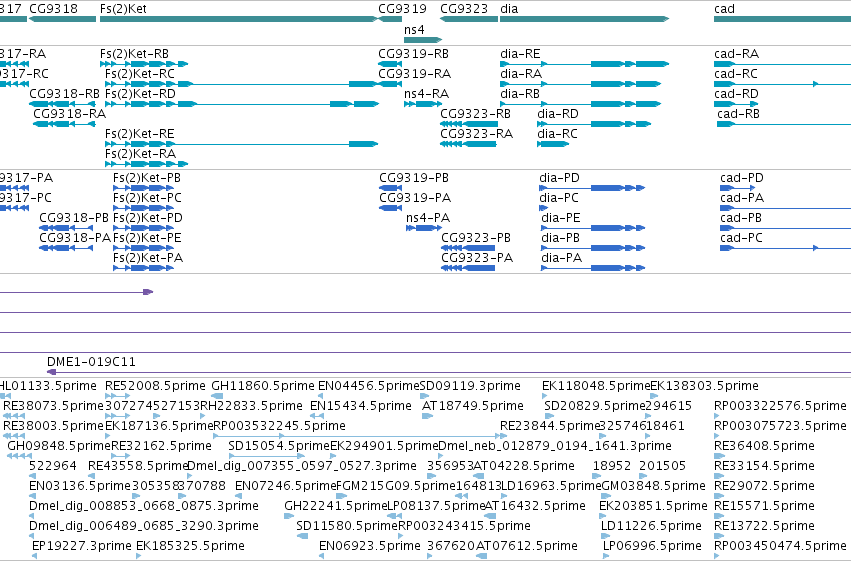
Task: Select the dia-RD transcript label
Action: pyautogui.click(x=558, y=114)
